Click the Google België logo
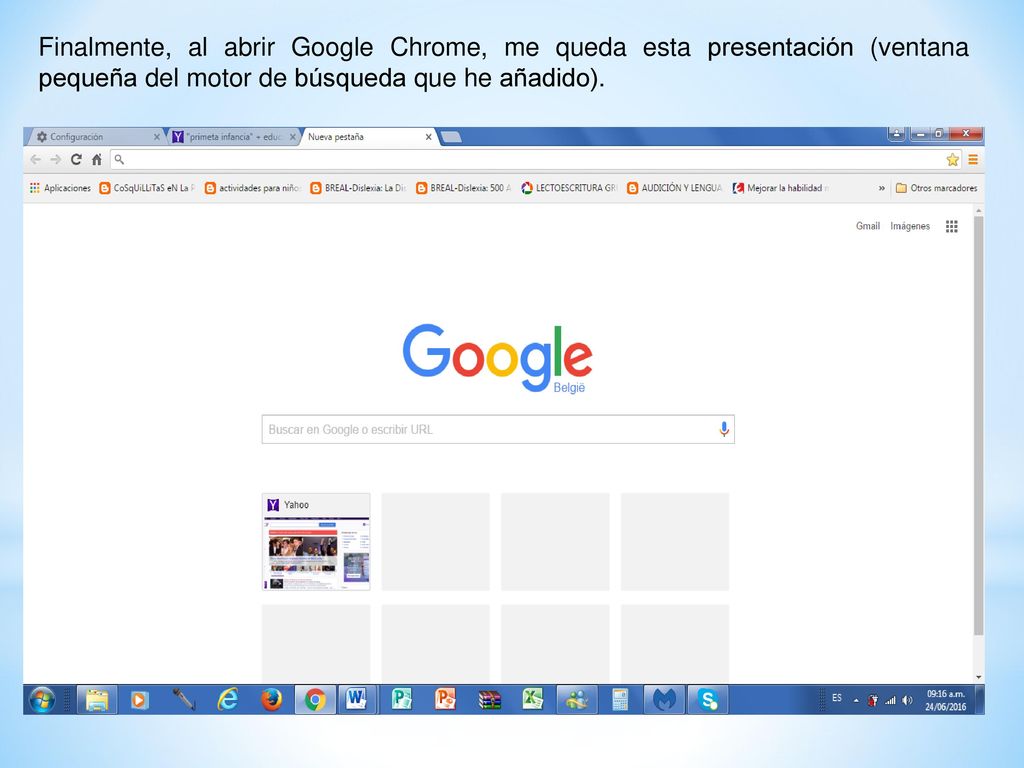Screen dimensions: 1024x768 pyautogui.click(x=498, y=358)
